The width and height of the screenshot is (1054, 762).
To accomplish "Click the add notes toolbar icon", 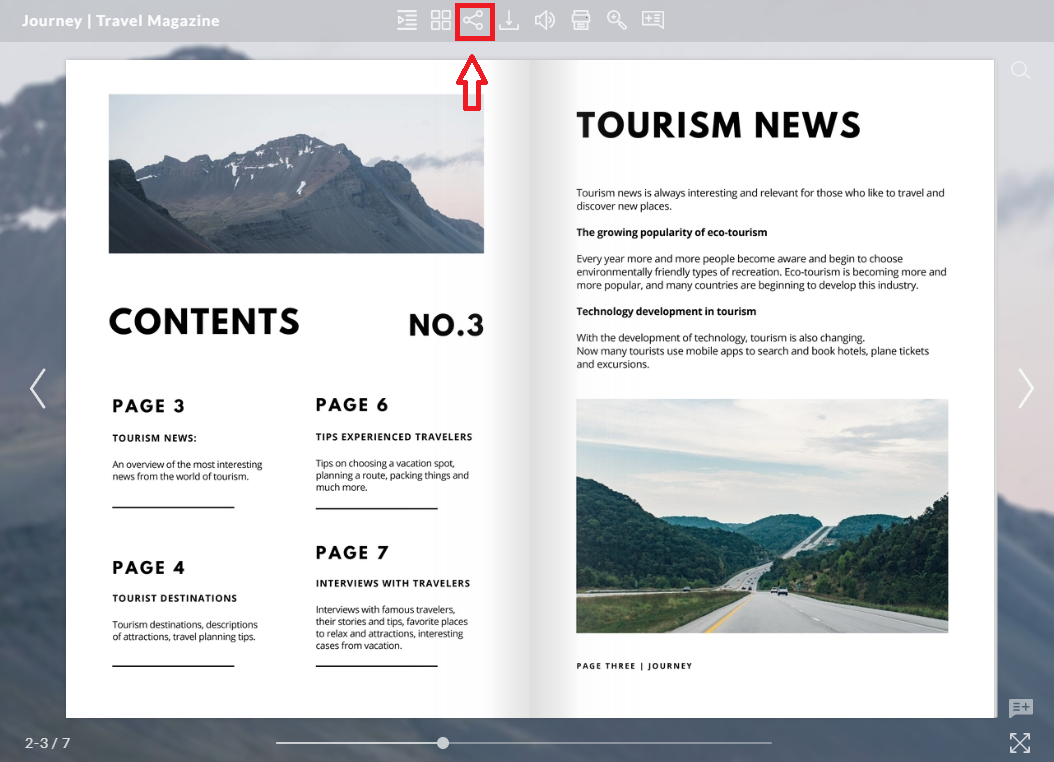I will coord(653,20).
